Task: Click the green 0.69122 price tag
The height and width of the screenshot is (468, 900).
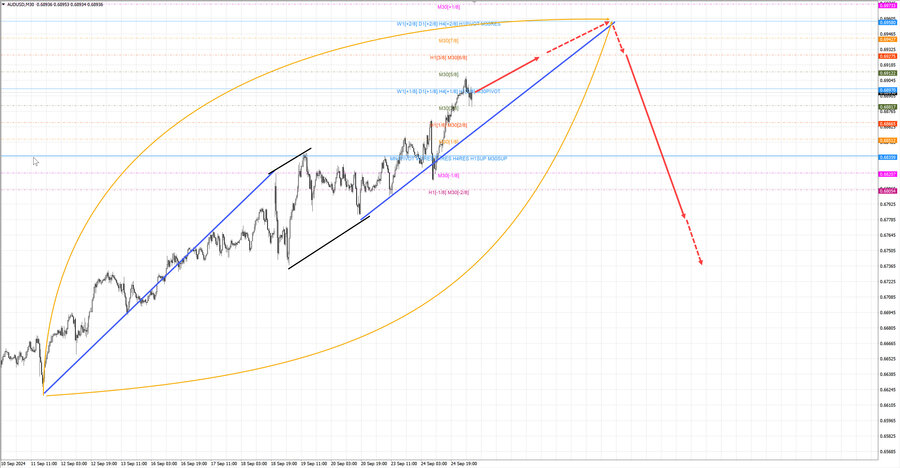Action: pos(888,74)
